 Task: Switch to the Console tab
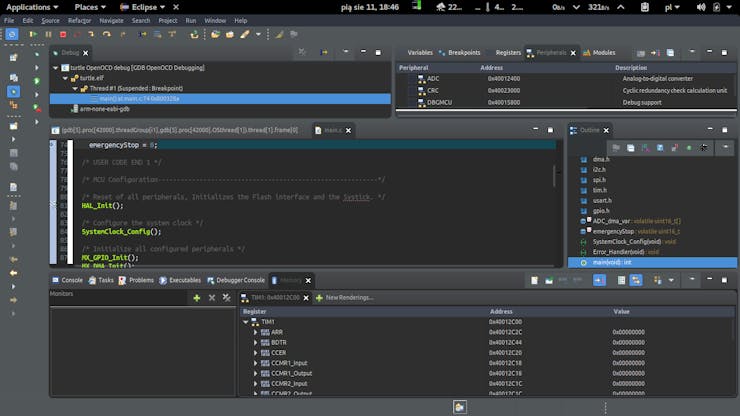tap(67, 280)
